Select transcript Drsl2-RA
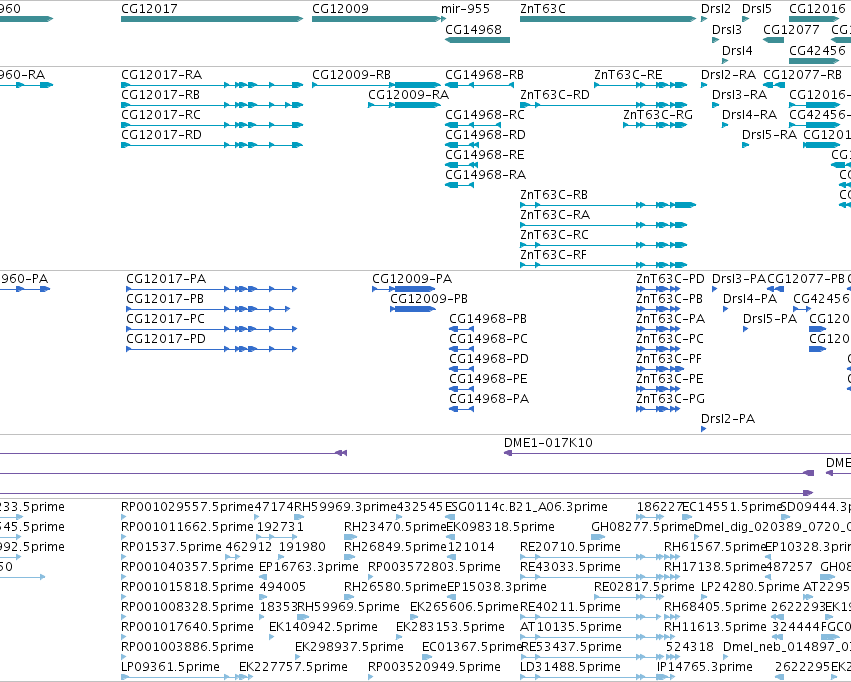The height and width of the screenshot is (682, 851). pos(704,85)
